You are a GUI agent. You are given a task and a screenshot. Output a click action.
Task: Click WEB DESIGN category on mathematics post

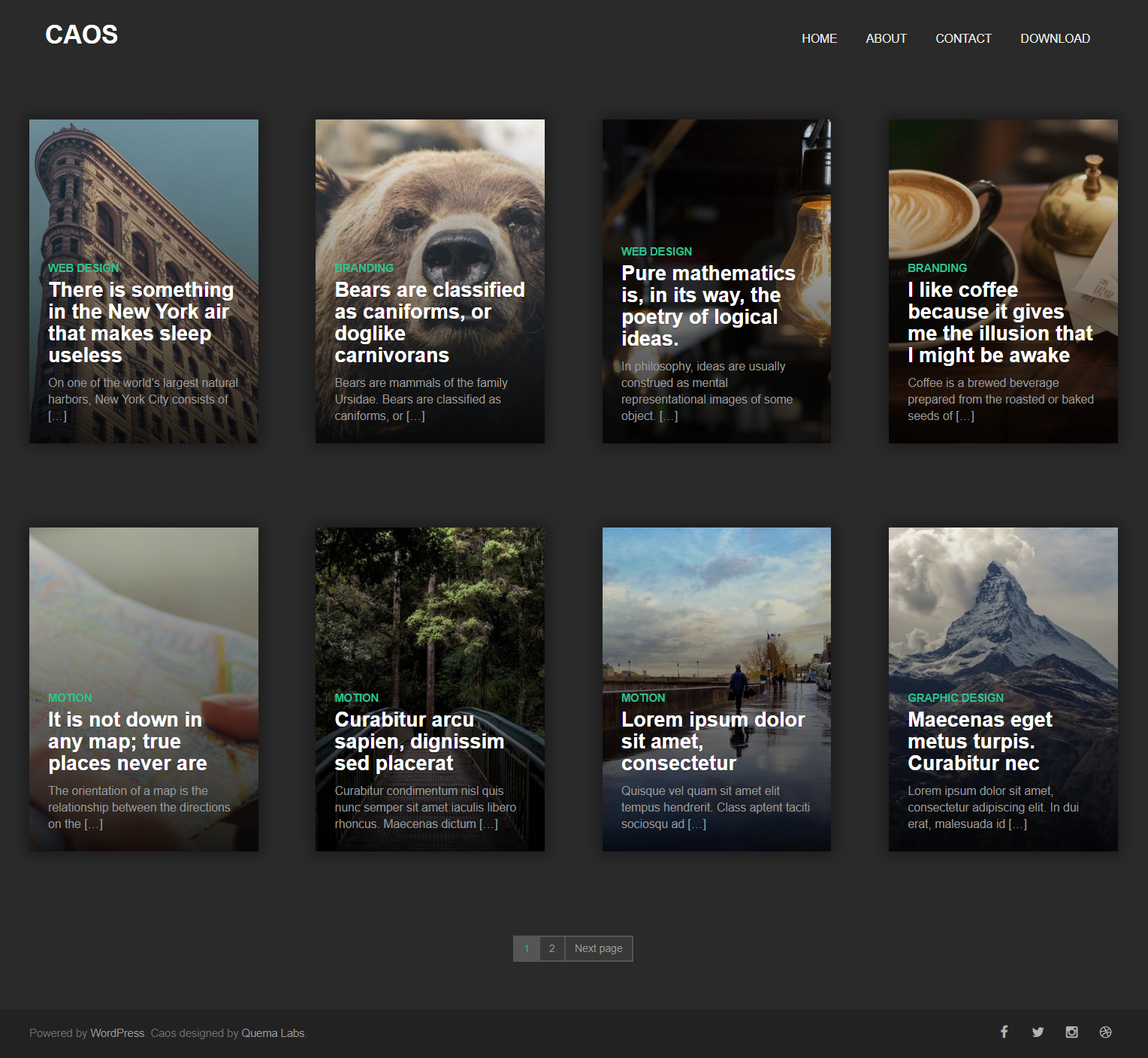pos(657,252)
